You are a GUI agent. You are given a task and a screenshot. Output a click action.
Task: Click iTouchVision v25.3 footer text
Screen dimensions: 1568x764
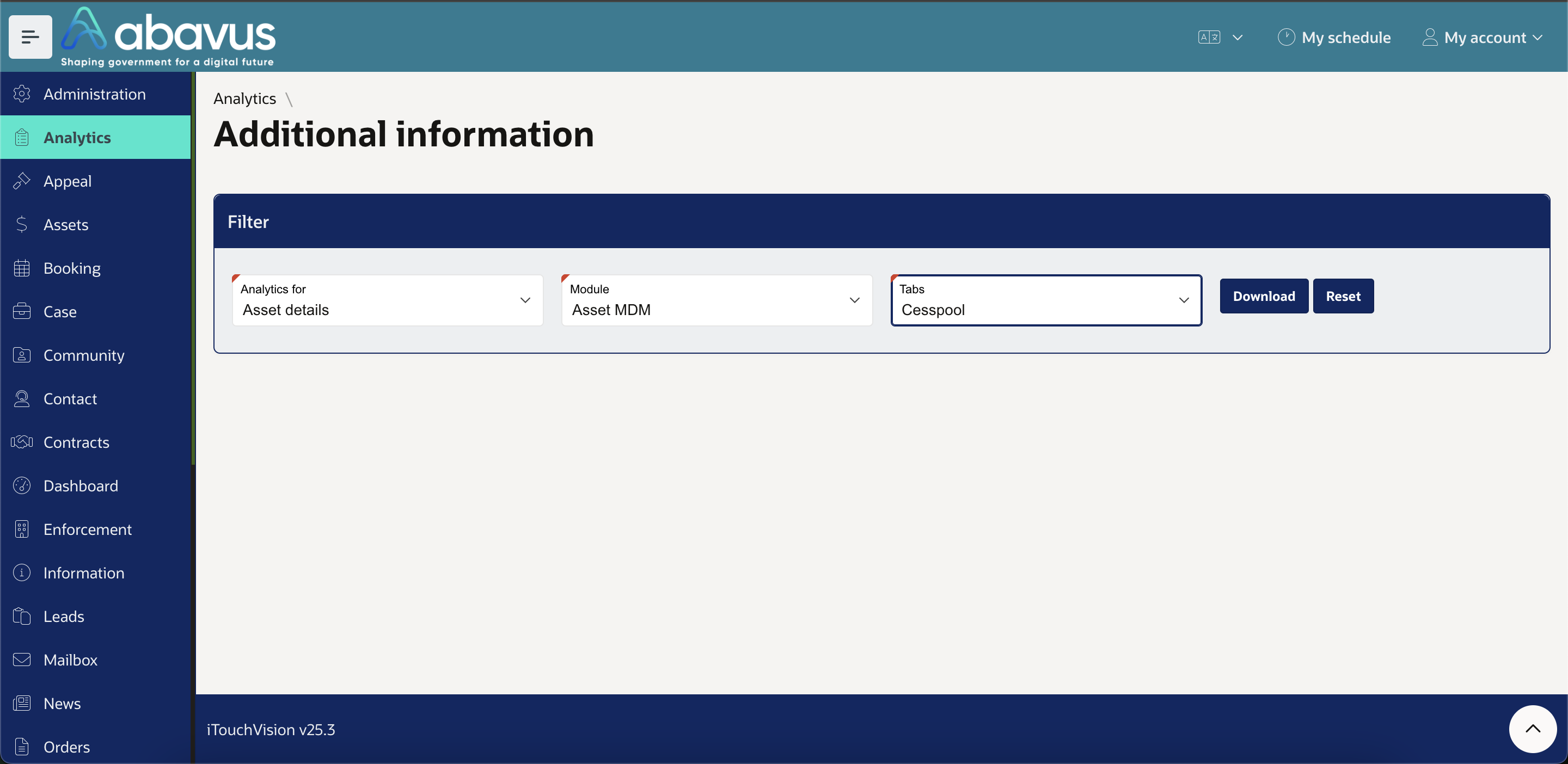(271, 729)
